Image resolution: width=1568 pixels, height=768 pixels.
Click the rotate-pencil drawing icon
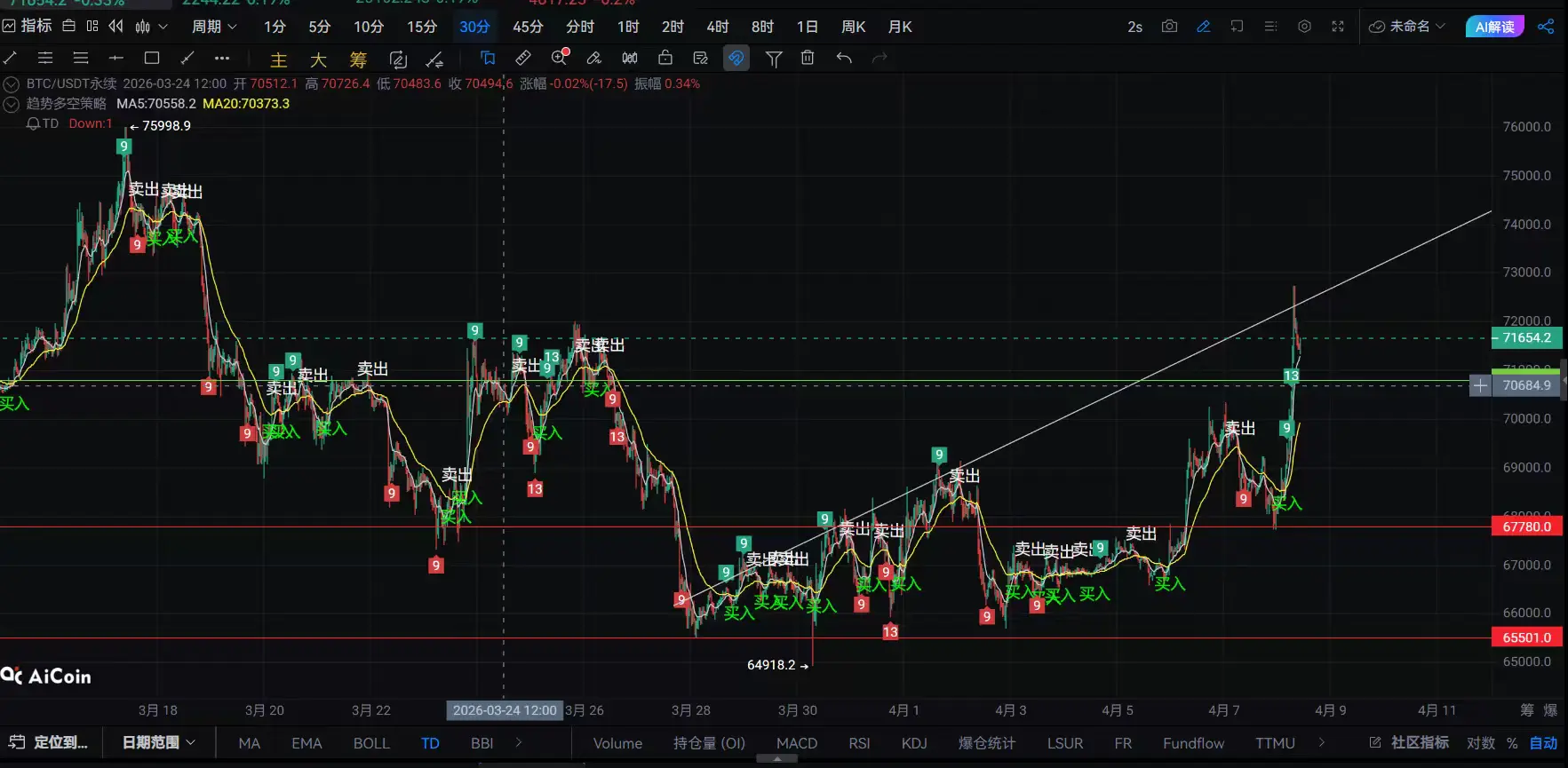pyautogui.click(x=398, y=59)
